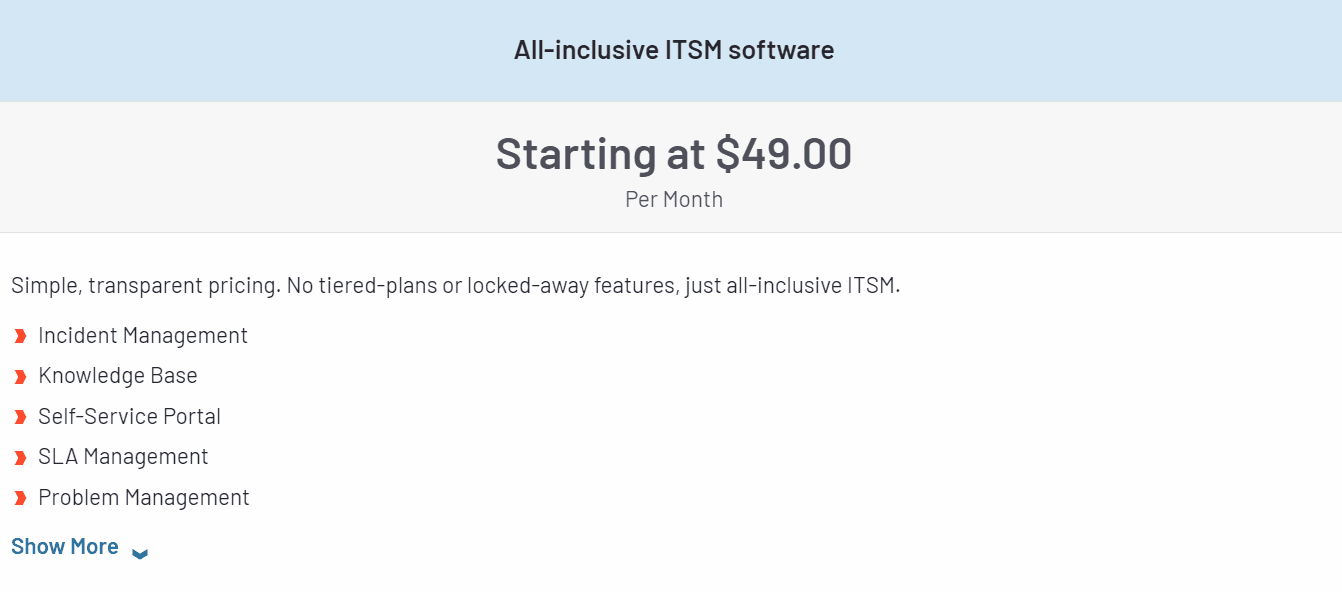
Task: Open the Show More link
Action: pos(65,547)
